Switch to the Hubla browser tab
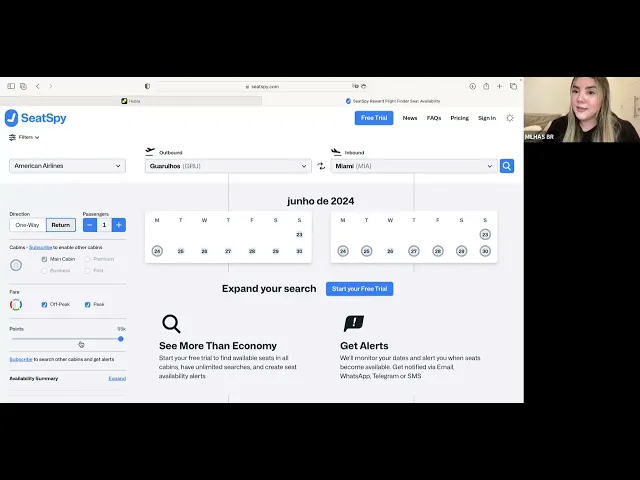640x480 pixels. 131,101
